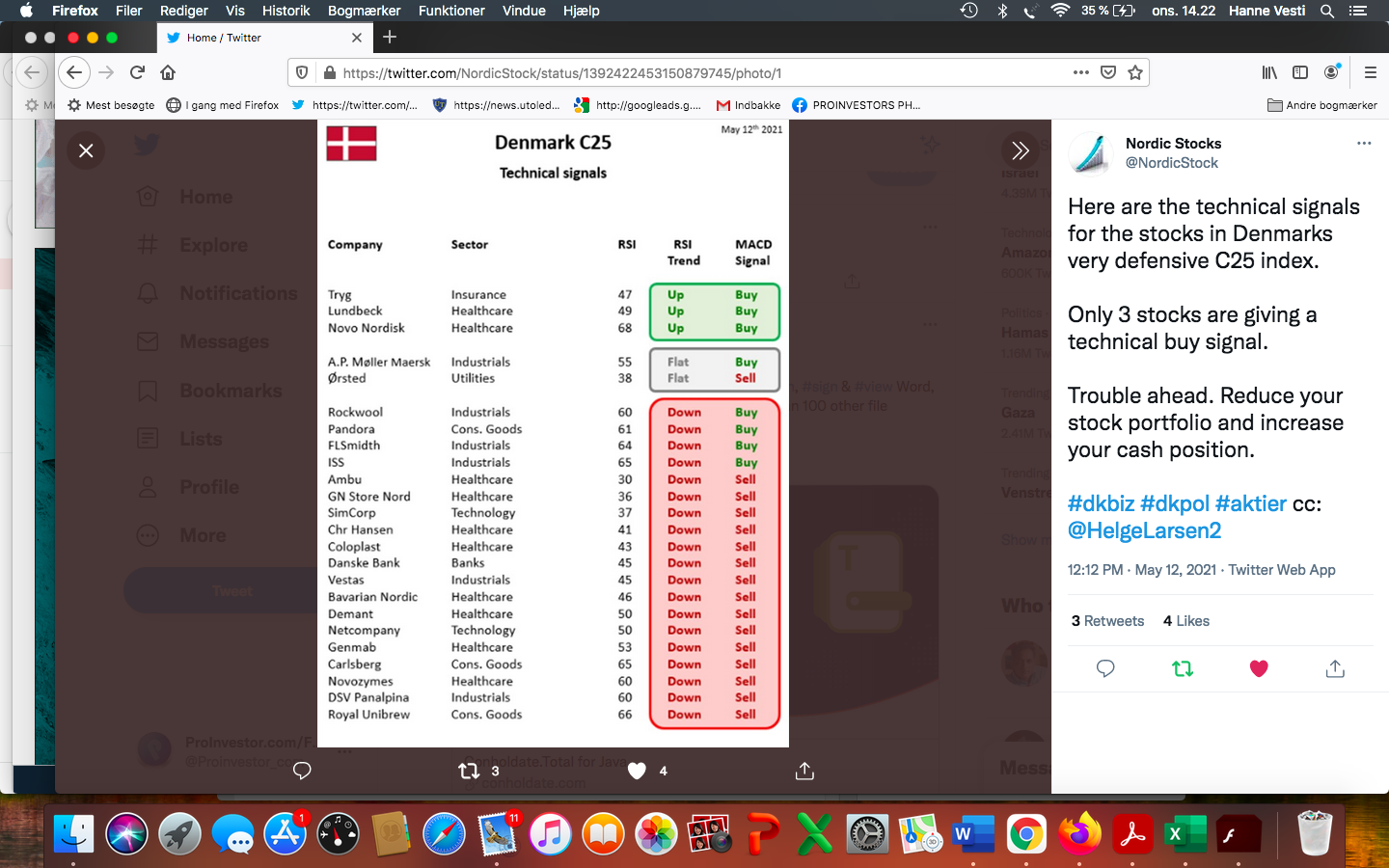
Task: Open page actions three-dot menu
Action: point(1081,72)
